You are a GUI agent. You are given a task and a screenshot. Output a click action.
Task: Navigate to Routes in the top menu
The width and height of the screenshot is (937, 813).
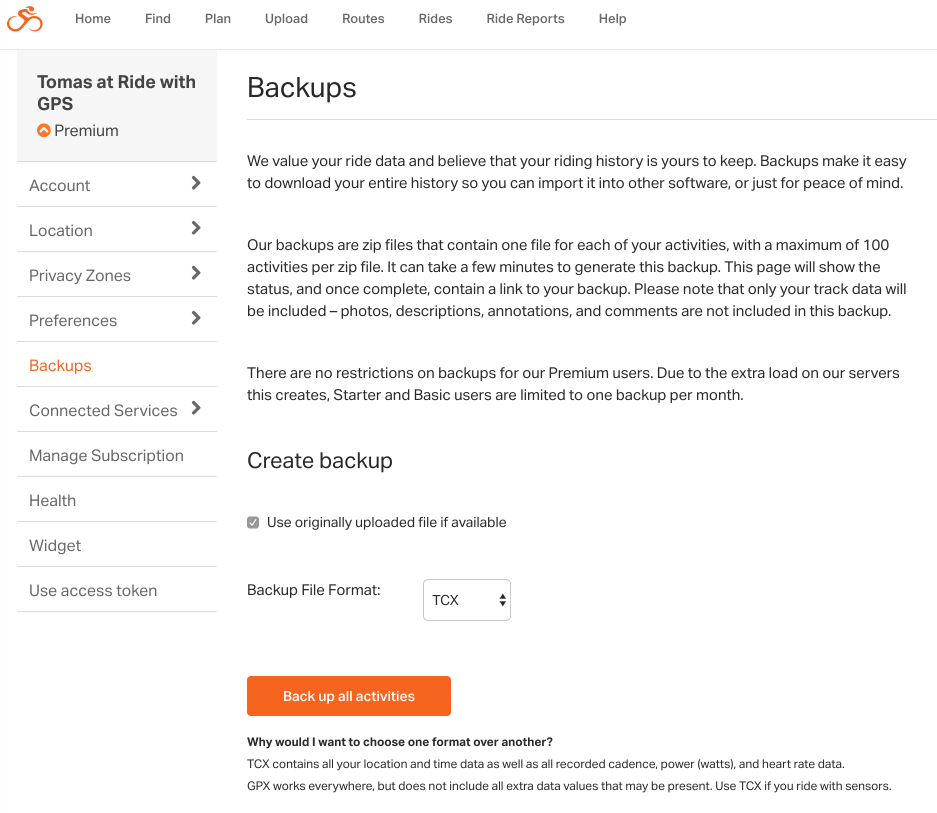363,19
